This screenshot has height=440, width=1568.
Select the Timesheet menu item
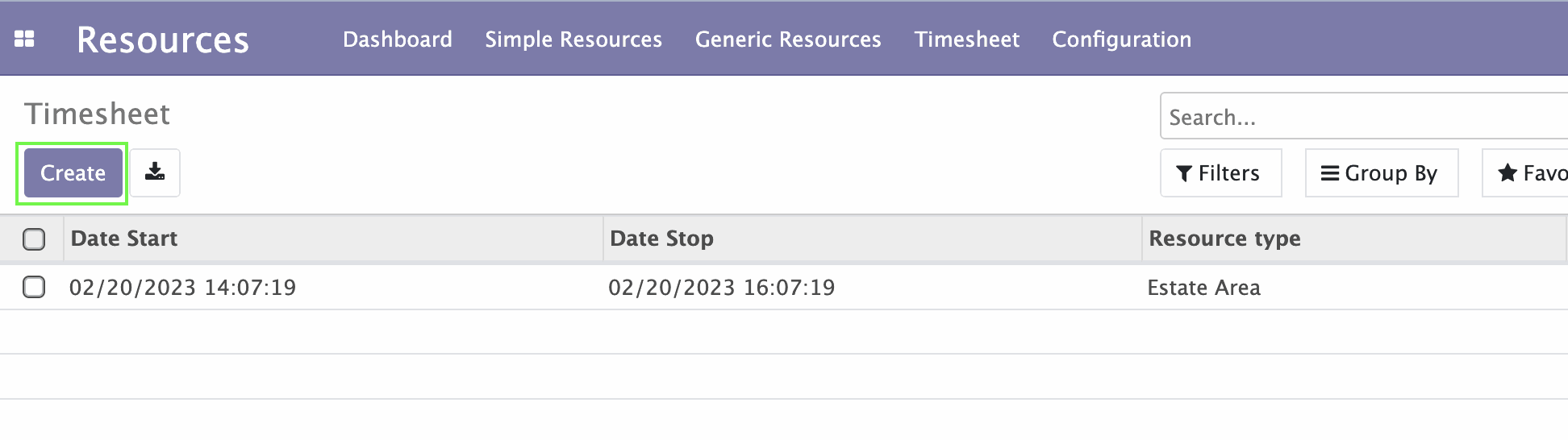coord(967,39)
